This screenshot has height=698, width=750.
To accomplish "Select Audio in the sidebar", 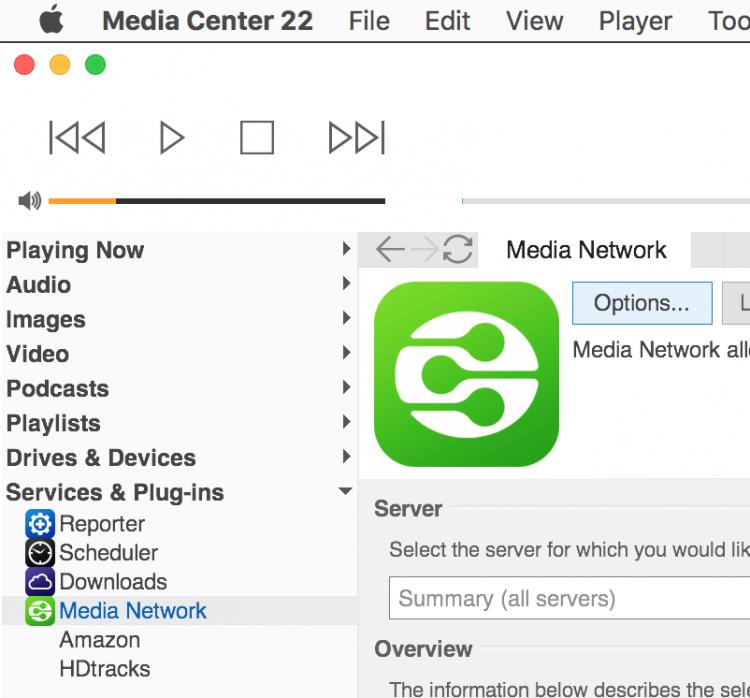I will 39,285.
